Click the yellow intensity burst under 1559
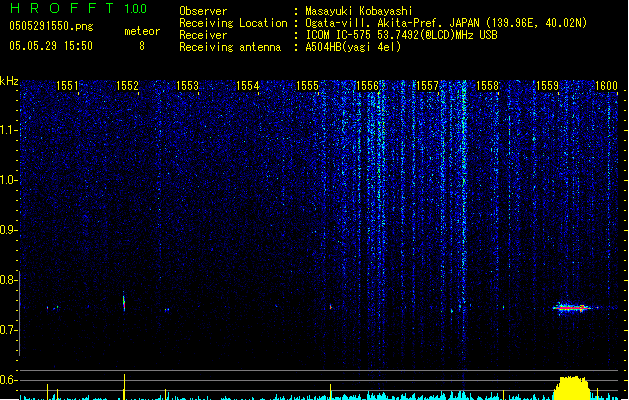This screenshot has height=400, width=629. (x=572, y=388)
